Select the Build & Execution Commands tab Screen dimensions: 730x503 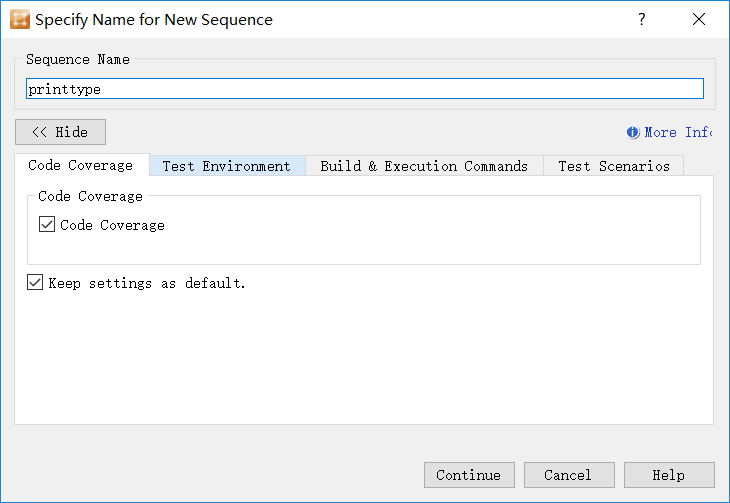(x=424, y=166)
